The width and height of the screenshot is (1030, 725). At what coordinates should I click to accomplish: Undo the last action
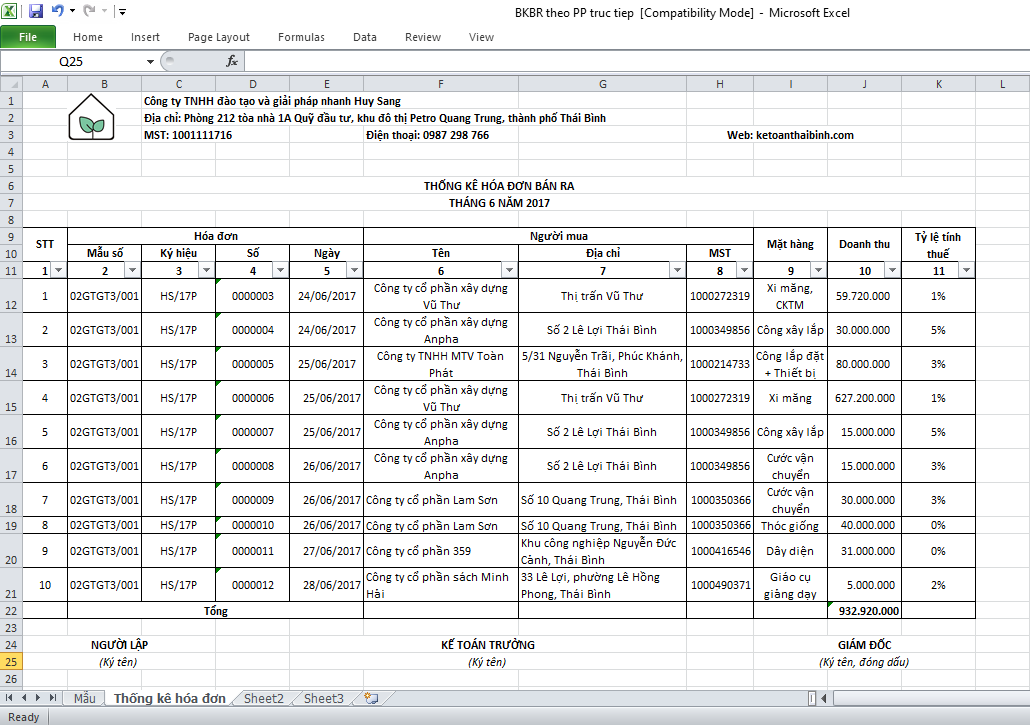tap(57, 11)
